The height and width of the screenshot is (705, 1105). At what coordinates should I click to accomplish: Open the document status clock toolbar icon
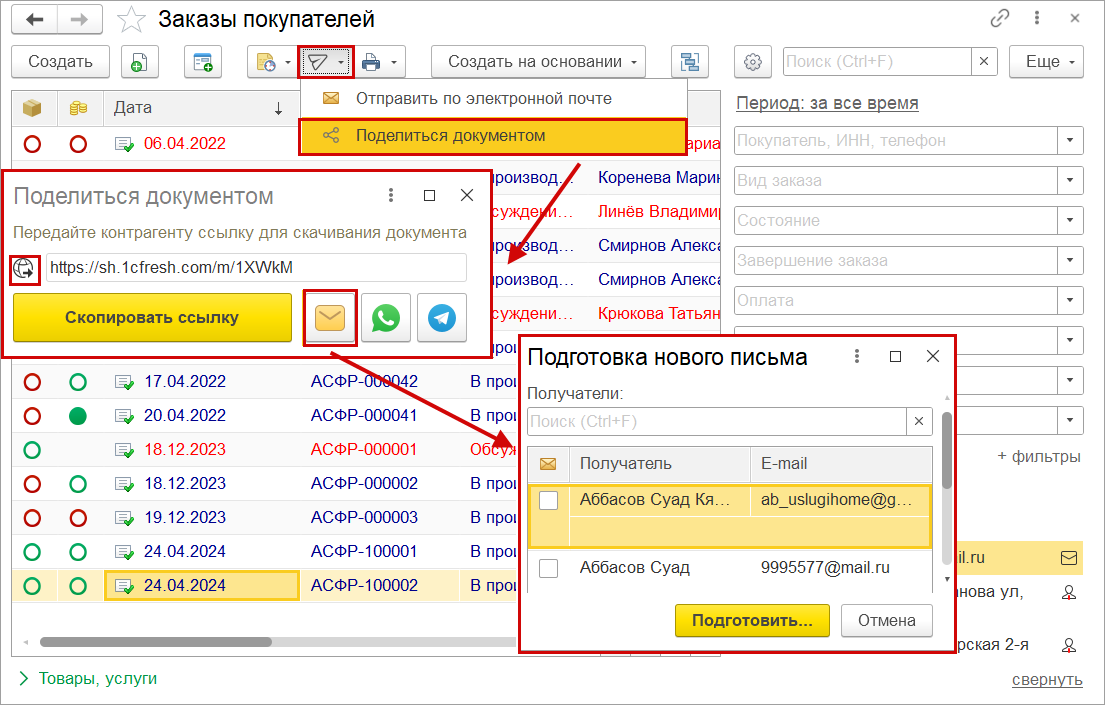point(267,62)
